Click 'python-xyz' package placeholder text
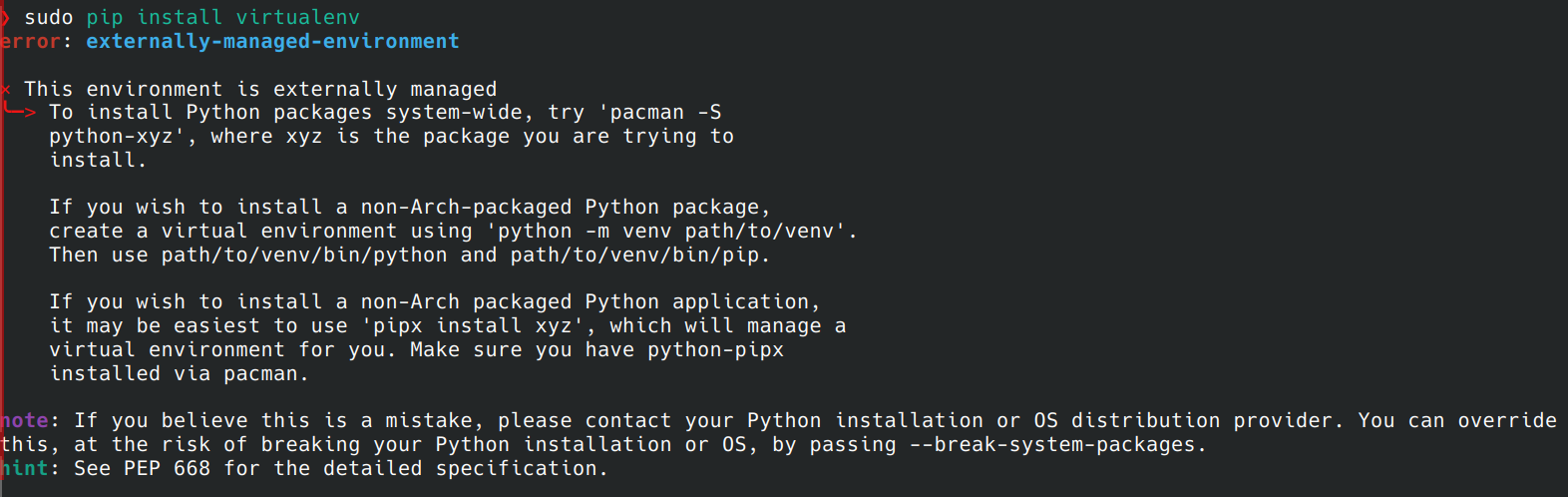The height and width of the screenshot is (497, 1568). (111, 137)
